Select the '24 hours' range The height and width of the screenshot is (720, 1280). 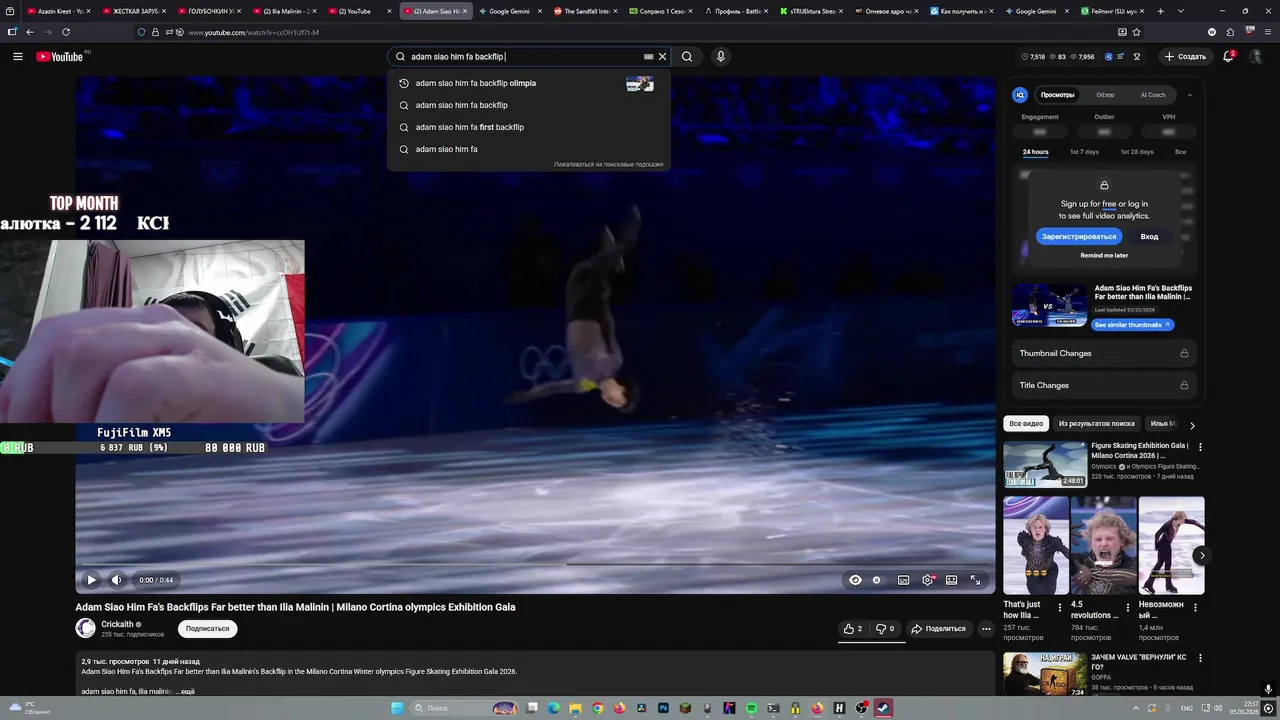click(x=1035, y=152)
